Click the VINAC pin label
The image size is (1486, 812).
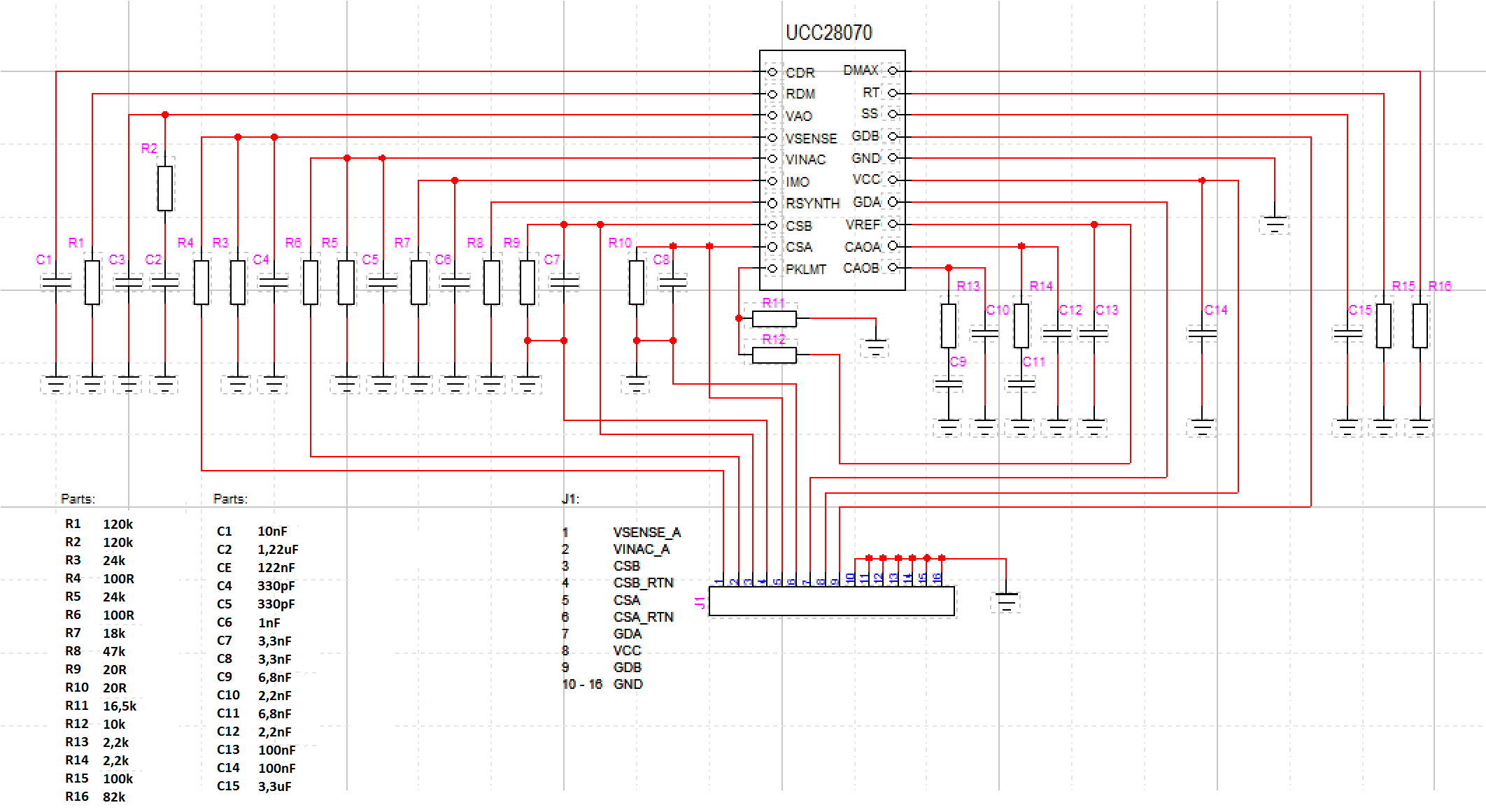[x=805, y=159]
